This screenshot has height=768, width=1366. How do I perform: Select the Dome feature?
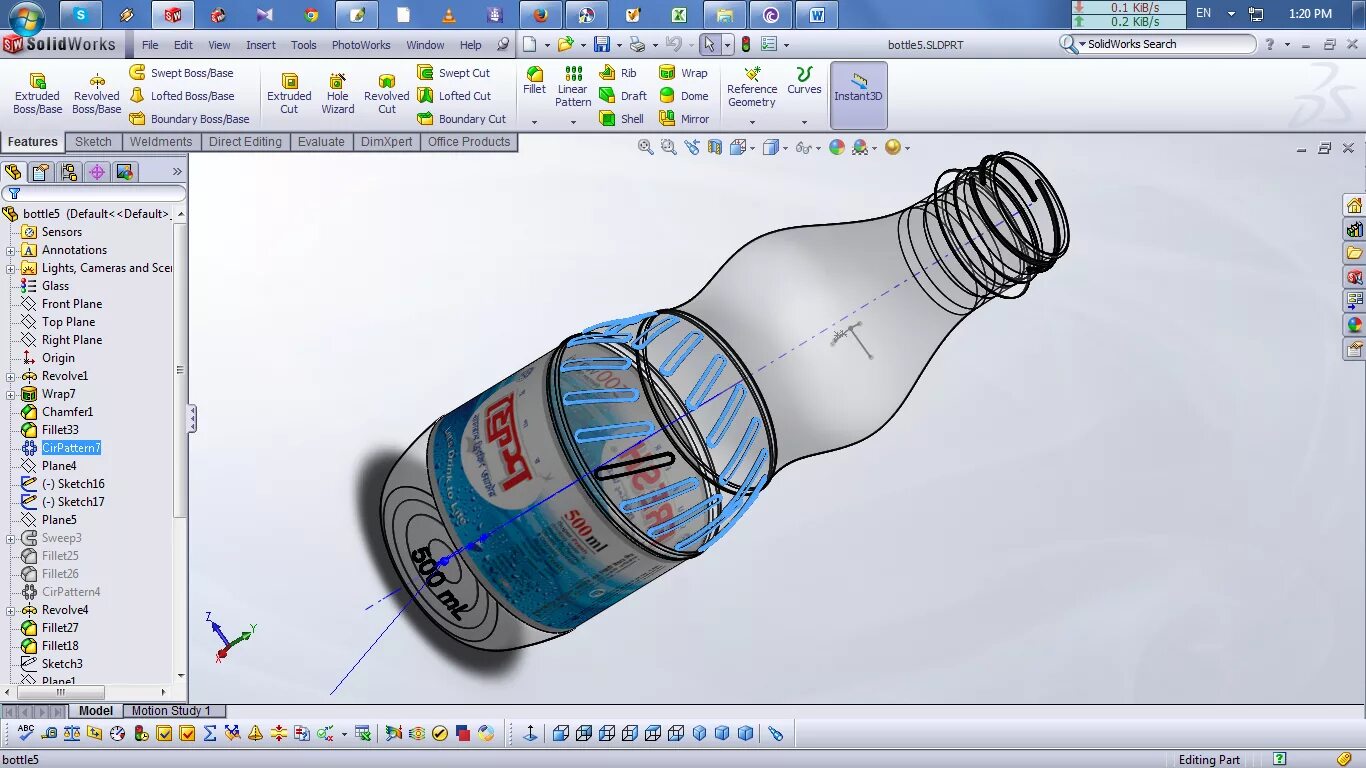coord(684,96)
